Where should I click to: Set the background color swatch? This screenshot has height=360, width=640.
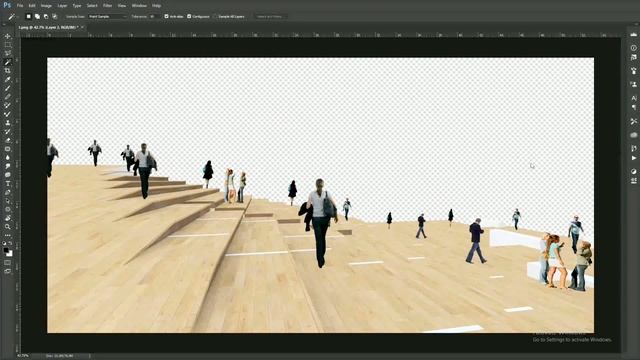(x=9, y=254)
